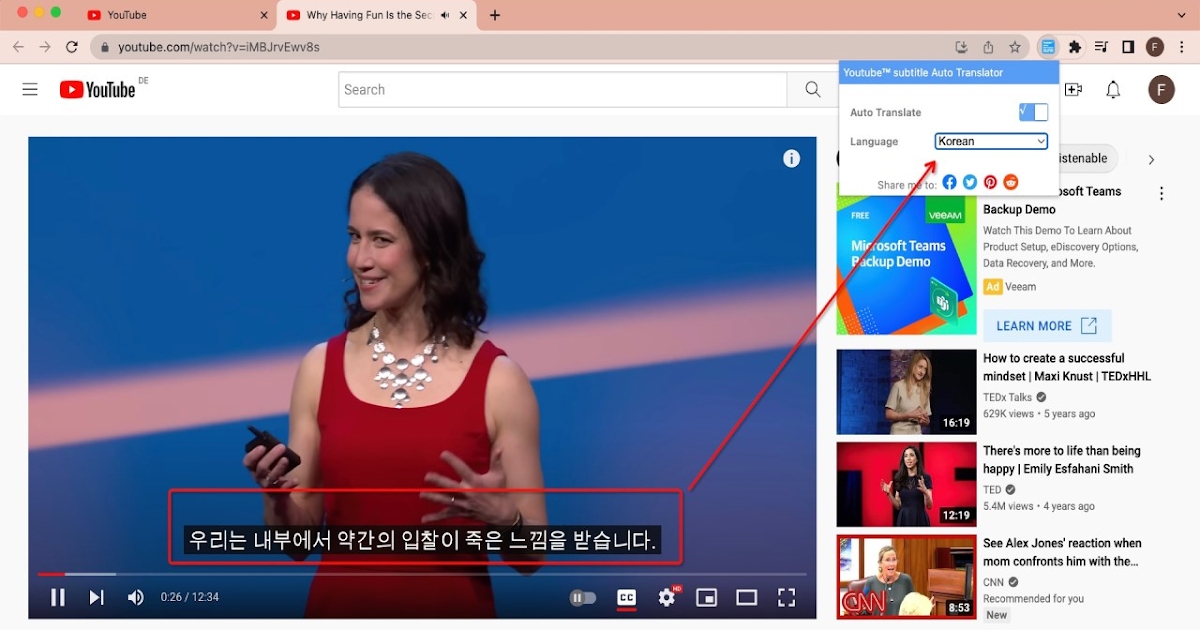Click the YouTube search input field
1200x630 pixels.
pos(562,90)
